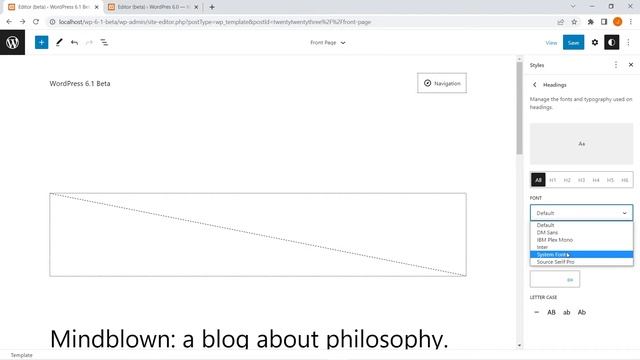Open the Styles panel more options
Image resolution: width=640 pixels, height=360 pixels.
tap(616, 65)
